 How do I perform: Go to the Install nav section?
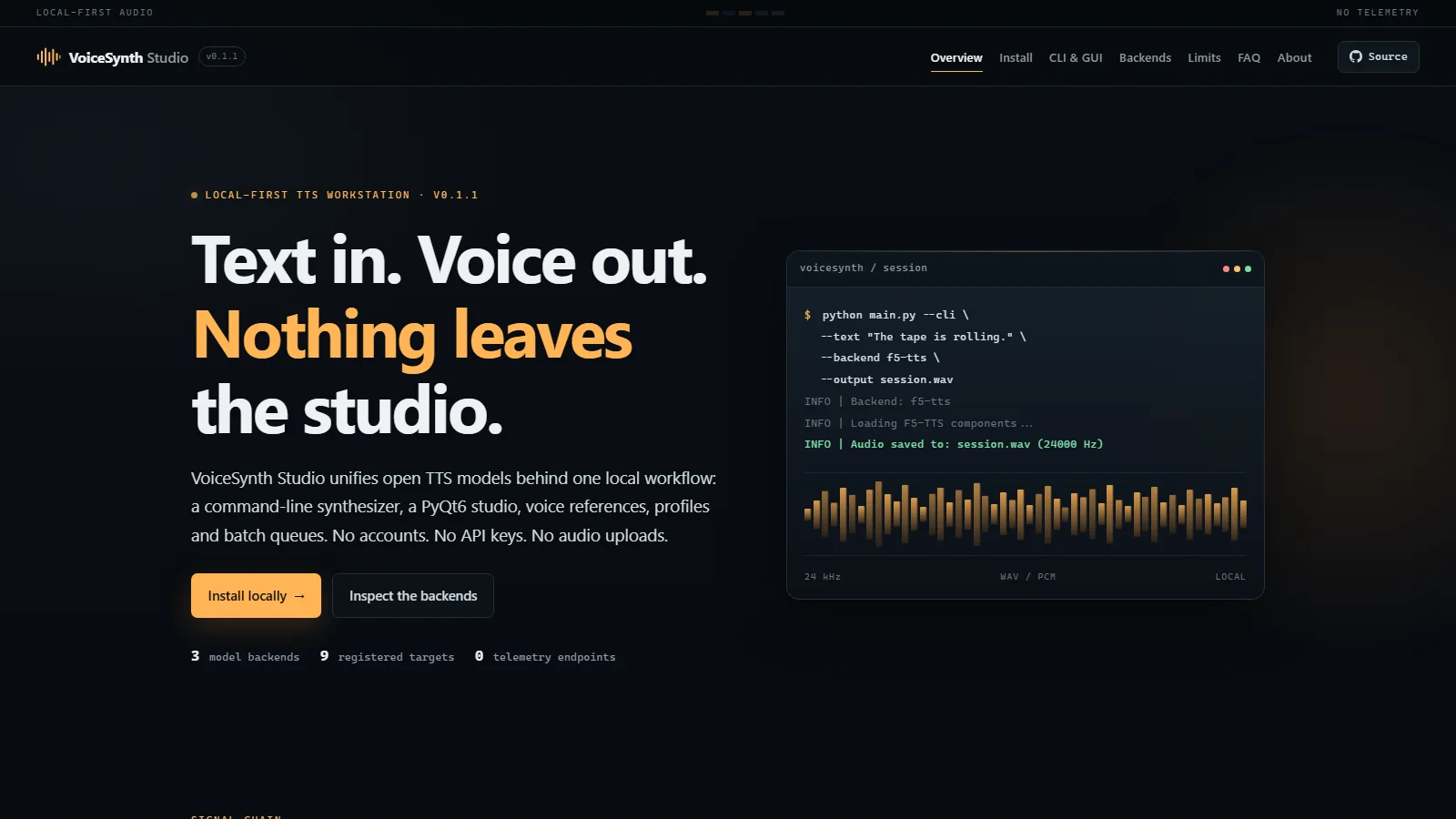[1016, 57]
